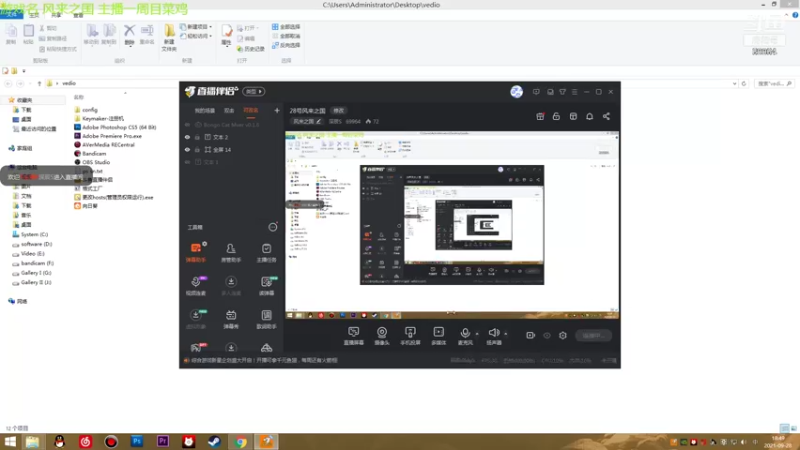The image size is (800, 450).
Task: Click the message icon next to avatar
Action: coord(536,92)
